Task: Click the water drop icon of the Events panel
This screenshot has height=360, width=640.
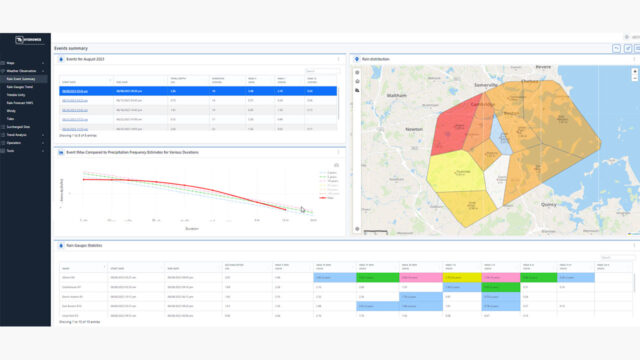Action: 61,59
